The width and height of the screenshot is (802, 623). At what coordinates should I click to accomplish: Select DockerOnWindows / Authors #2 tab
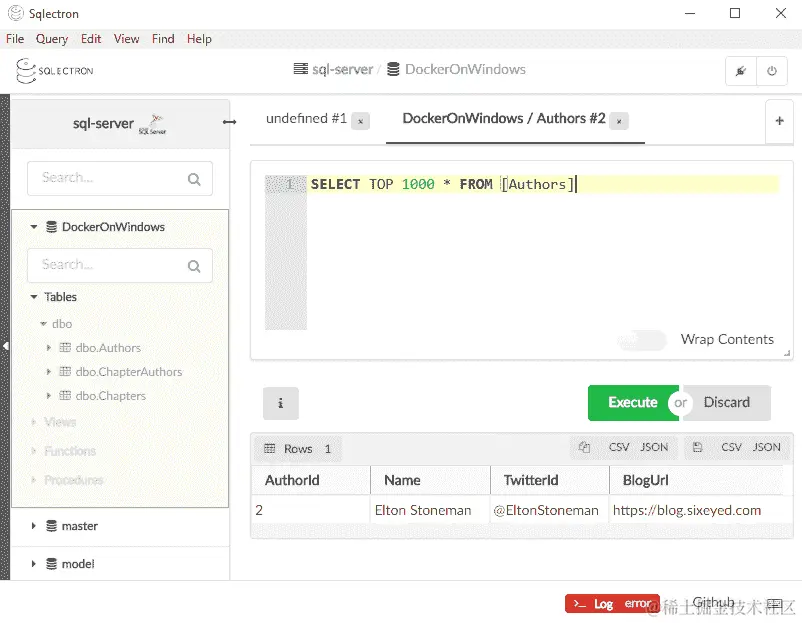[x=504, y=119]
